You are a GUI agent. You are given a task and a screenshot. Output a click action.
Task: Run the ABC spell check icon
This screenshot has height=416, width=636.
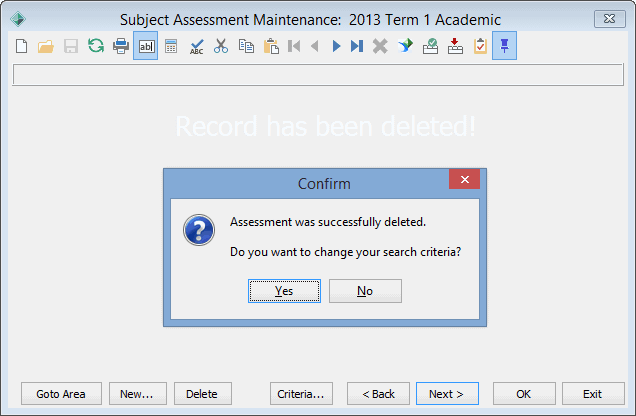pos(197,46)
